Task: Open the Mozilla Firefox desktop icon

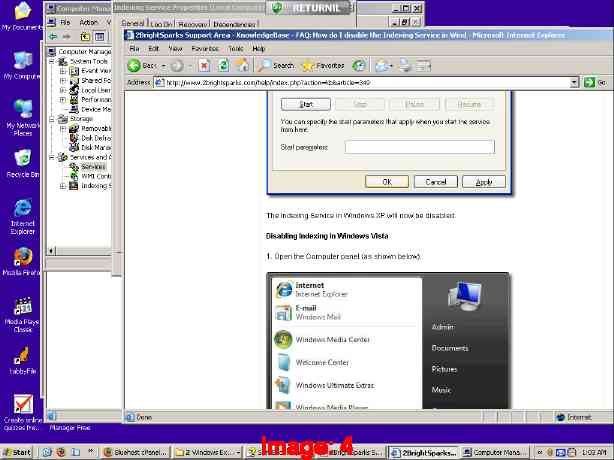Action: click(22, 261)
